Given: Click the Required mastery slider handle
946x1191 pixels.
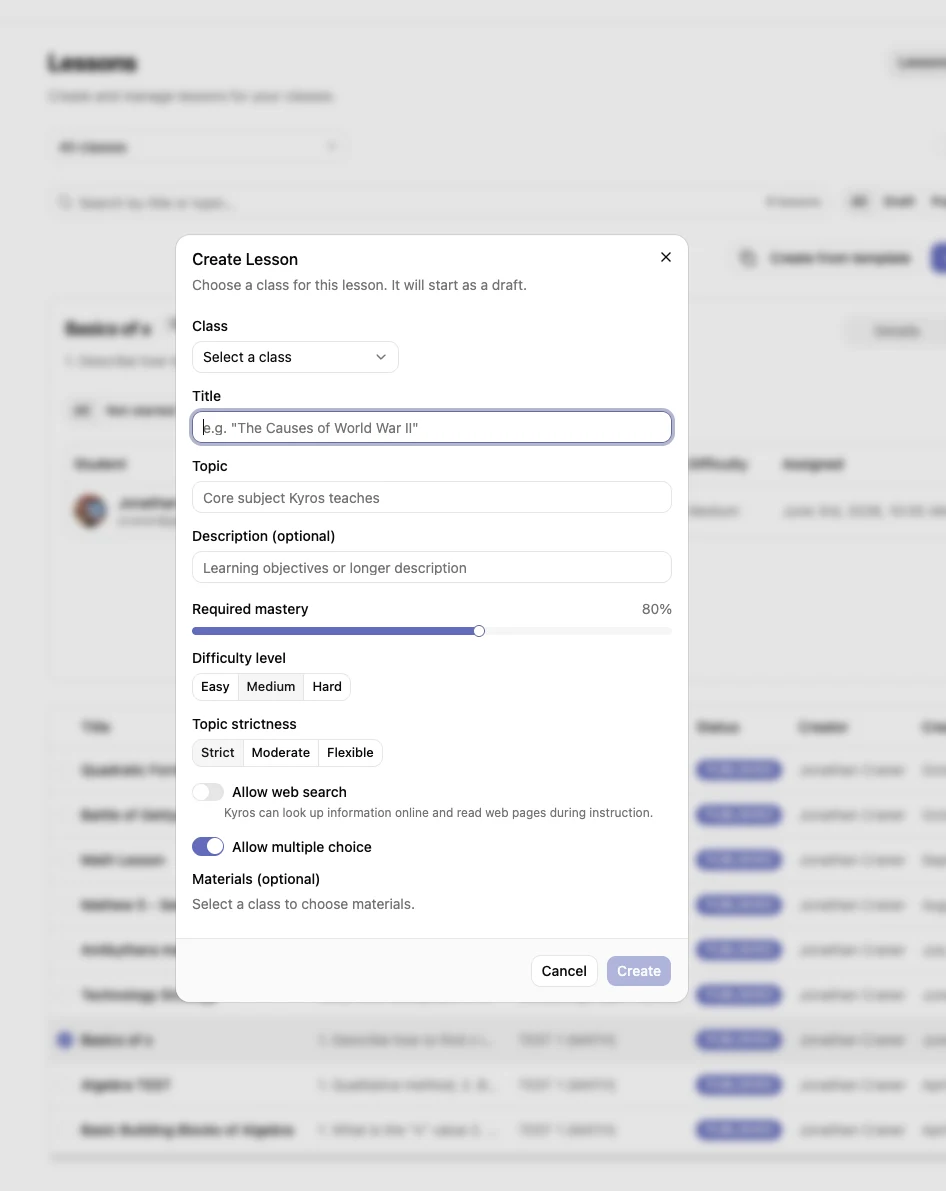Looking at the screenshot, I should coord(479,631).
